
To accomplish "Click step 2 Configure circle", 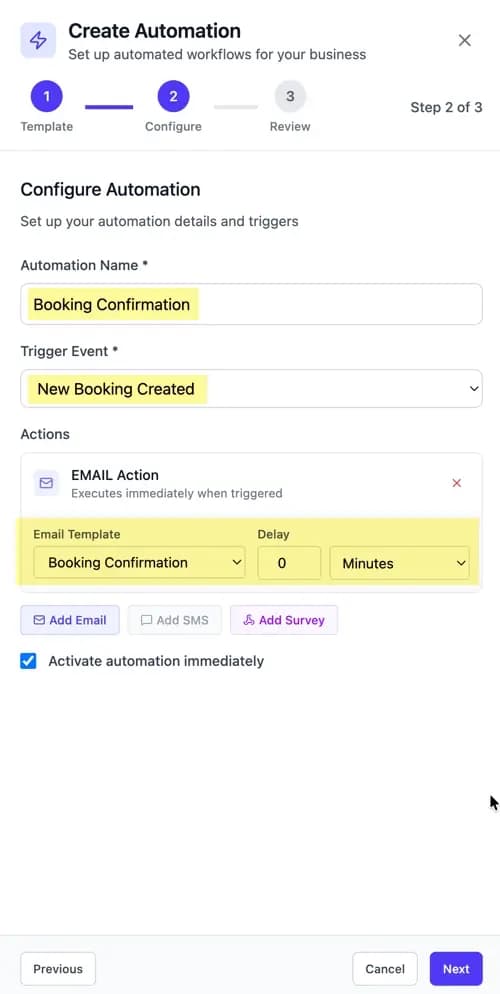I will pyautogui.click(x=174, y=96).
